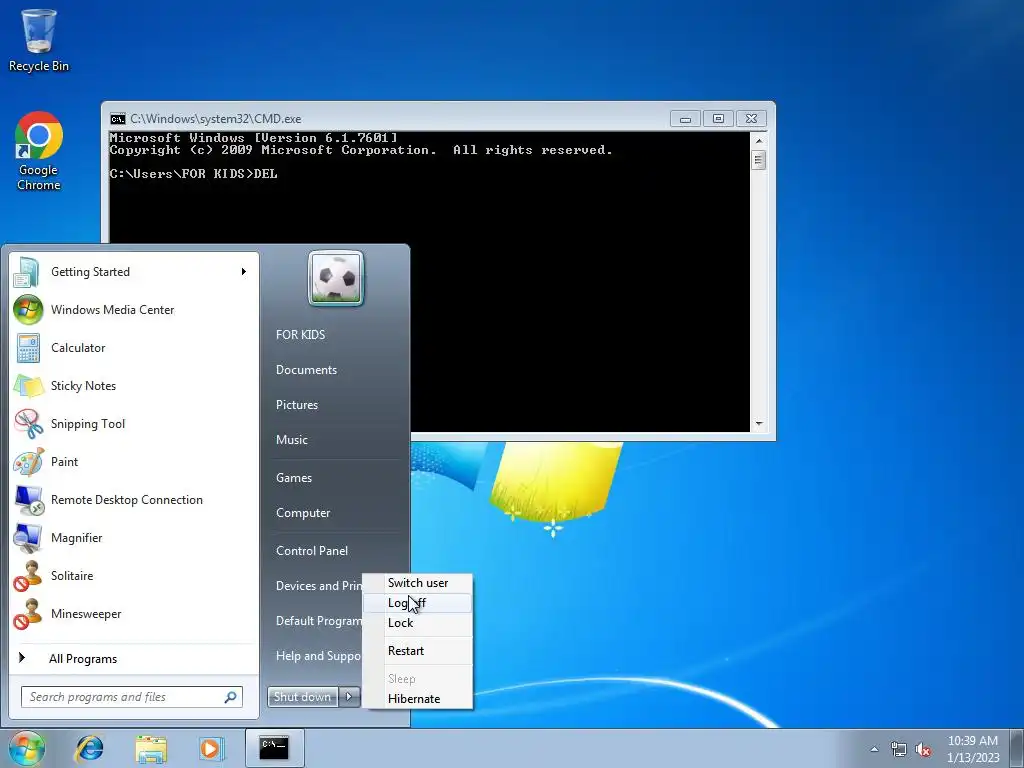Viewport: 1024px width, 768px height.
Task: Open Windows Media Player from the taskbar
Action: (211, 748)
